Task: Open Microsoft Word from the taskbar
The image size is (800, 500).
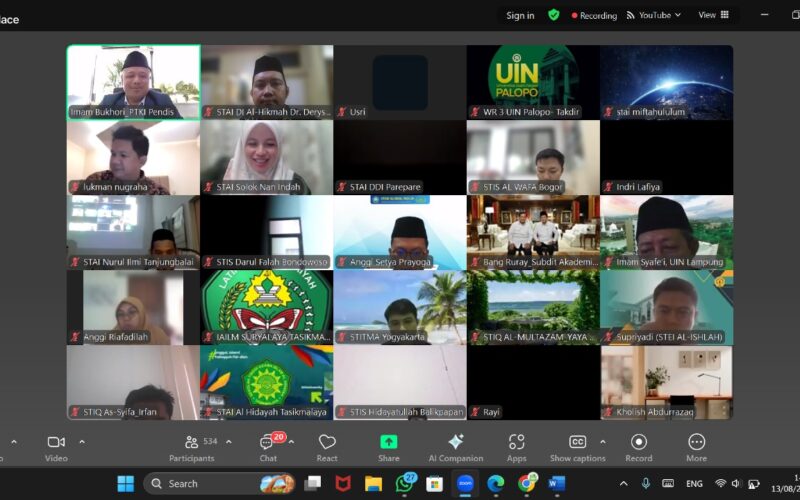Action: click(x=557, y=483)
